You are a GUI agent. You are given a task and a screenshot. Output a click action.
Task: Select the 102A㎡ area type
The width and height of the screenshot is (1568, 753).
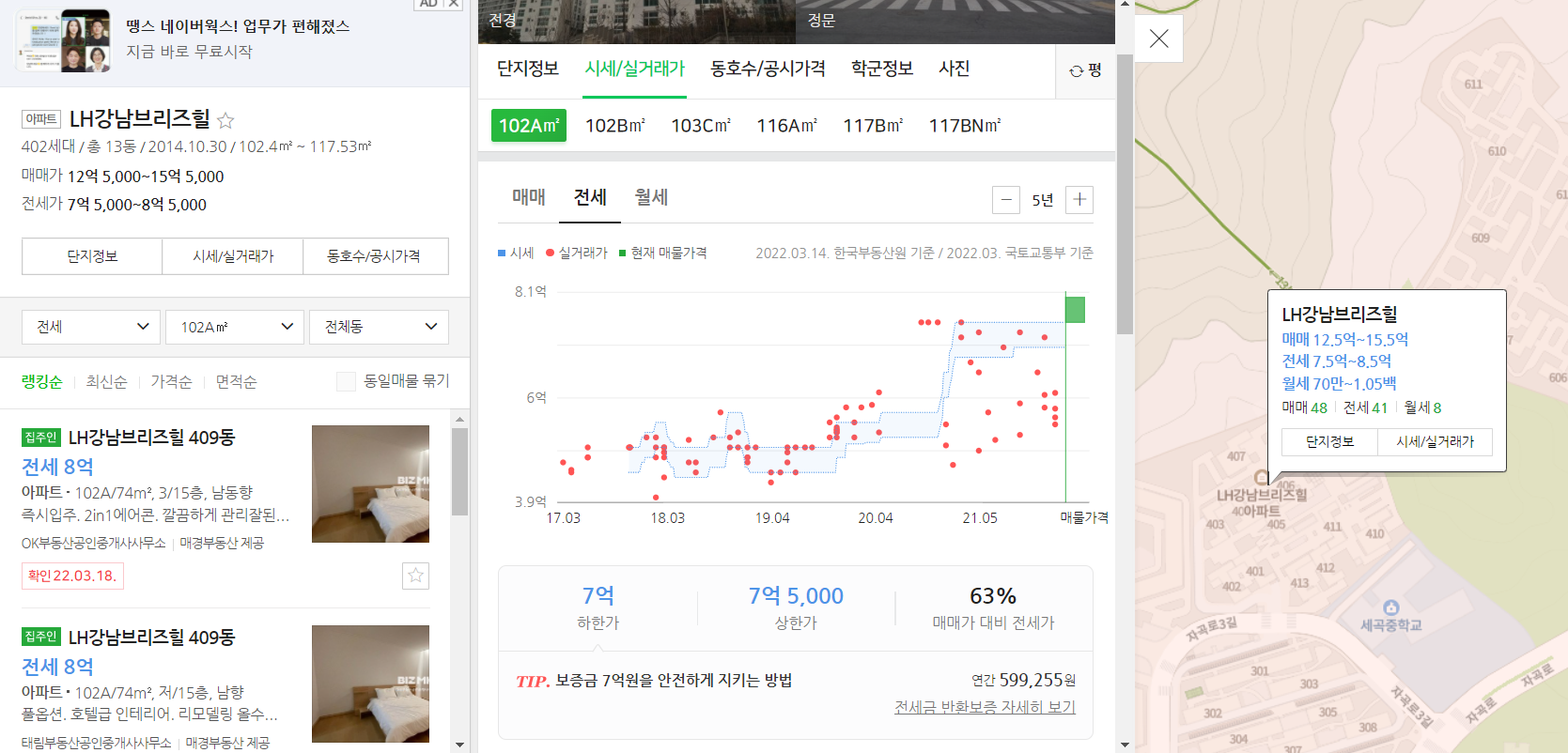pos(529,126)
